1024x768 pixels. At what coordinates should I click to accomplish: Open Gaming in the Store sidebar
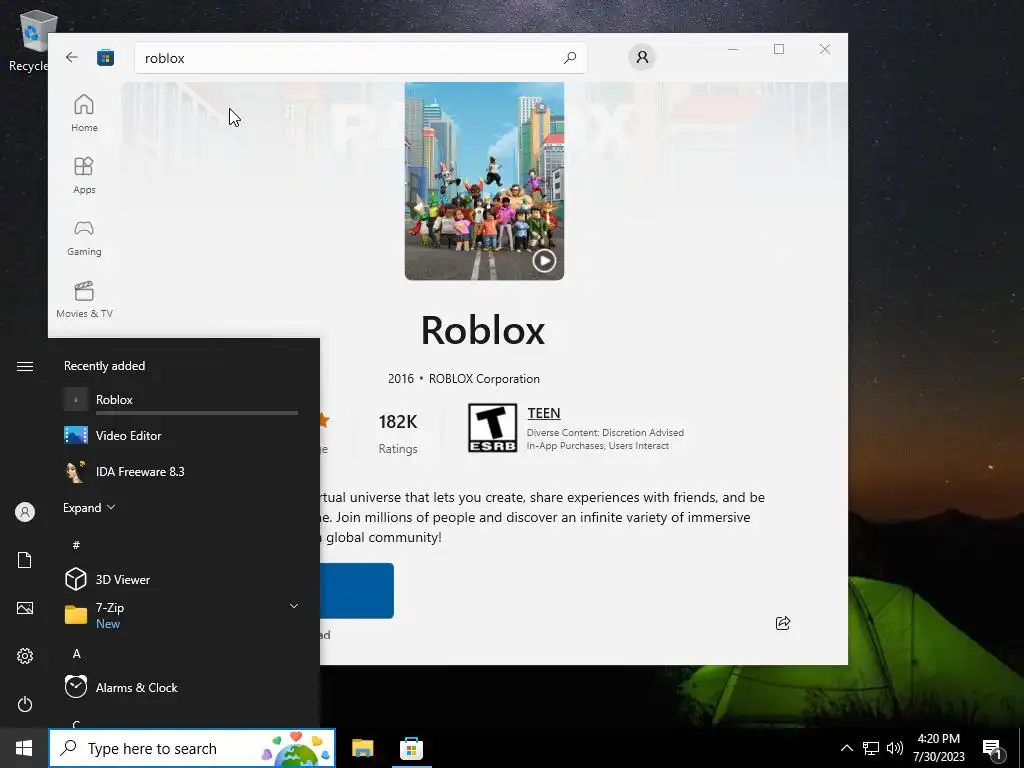pyautogui.click(x=84, y=238)
